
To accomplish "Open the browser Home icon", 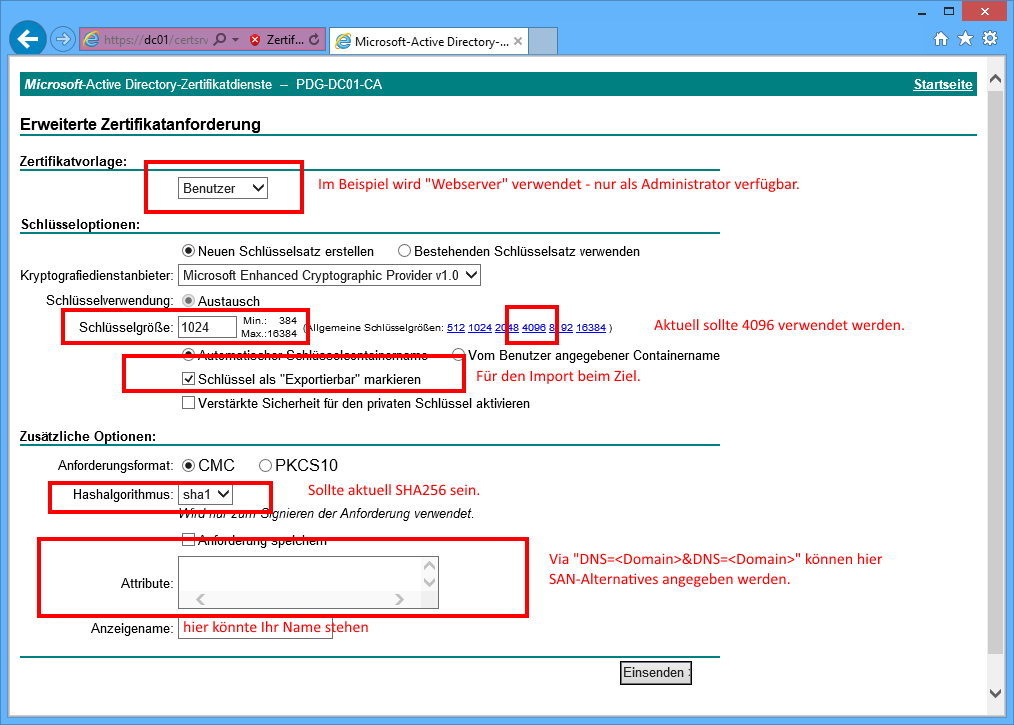I will pyautogui.click(x=941, y=39).
